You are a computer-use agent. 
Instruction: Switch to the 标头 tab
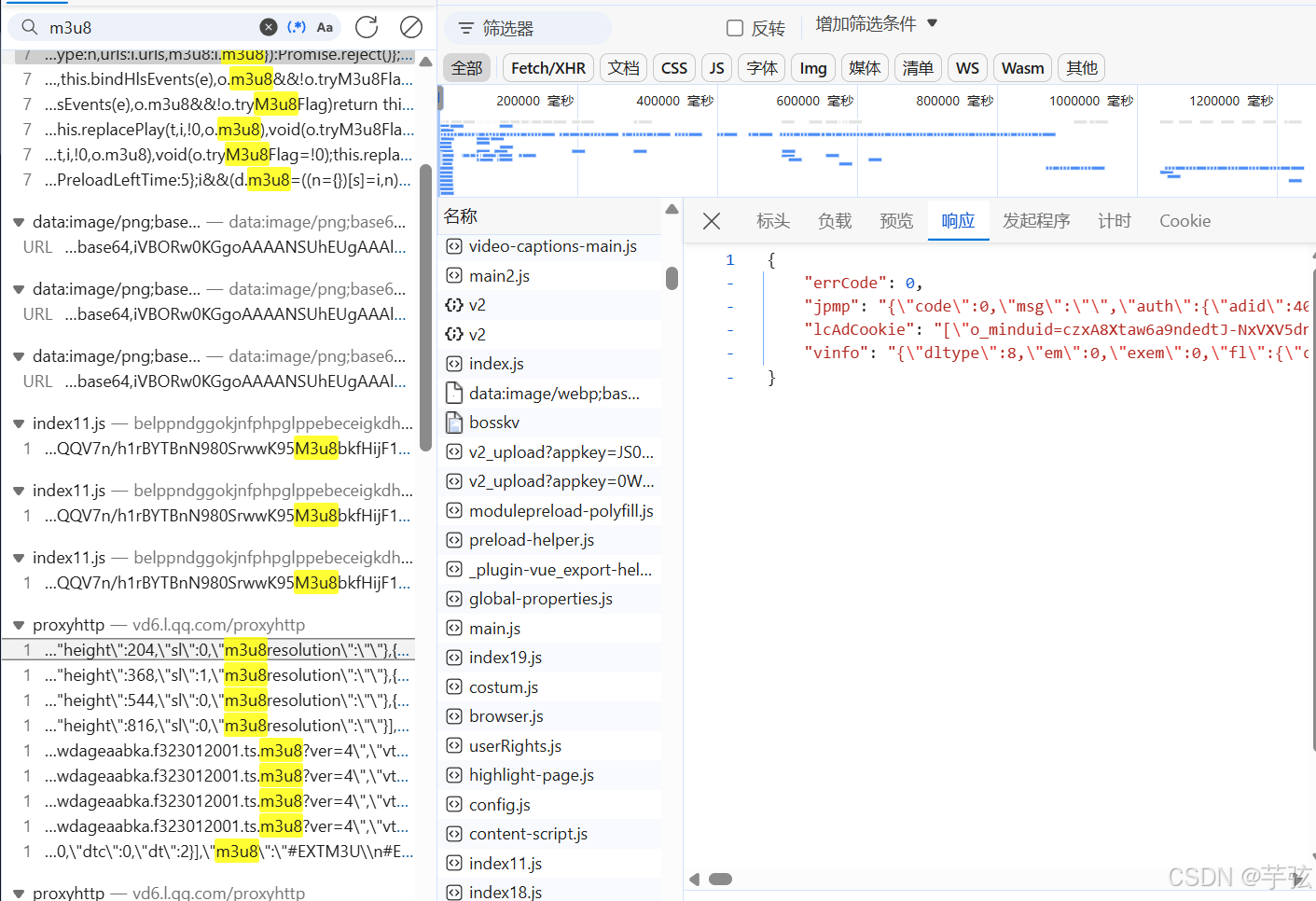(x=772, y=220)
